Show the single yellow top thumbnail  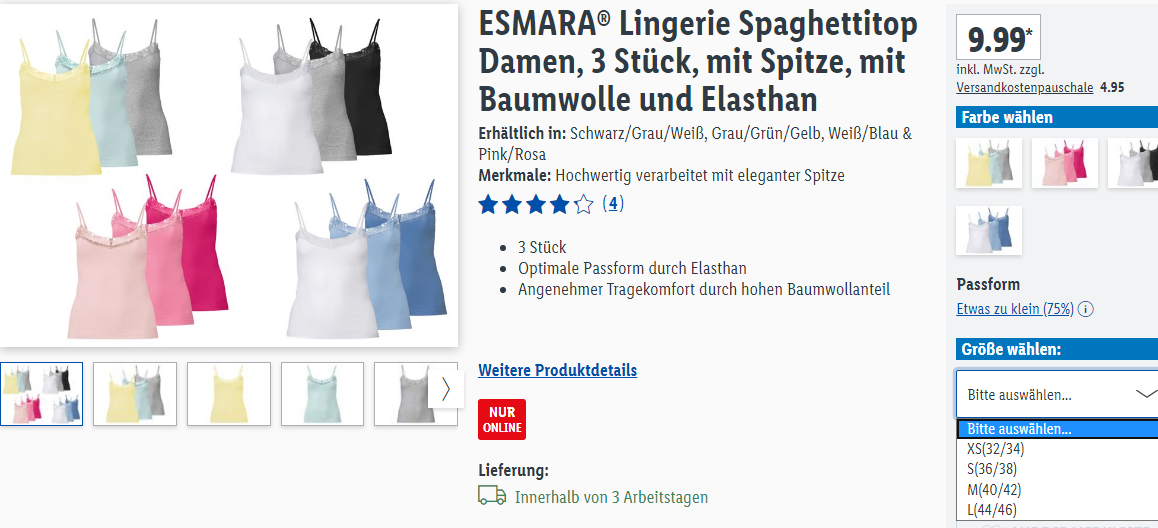coord(229,394)
